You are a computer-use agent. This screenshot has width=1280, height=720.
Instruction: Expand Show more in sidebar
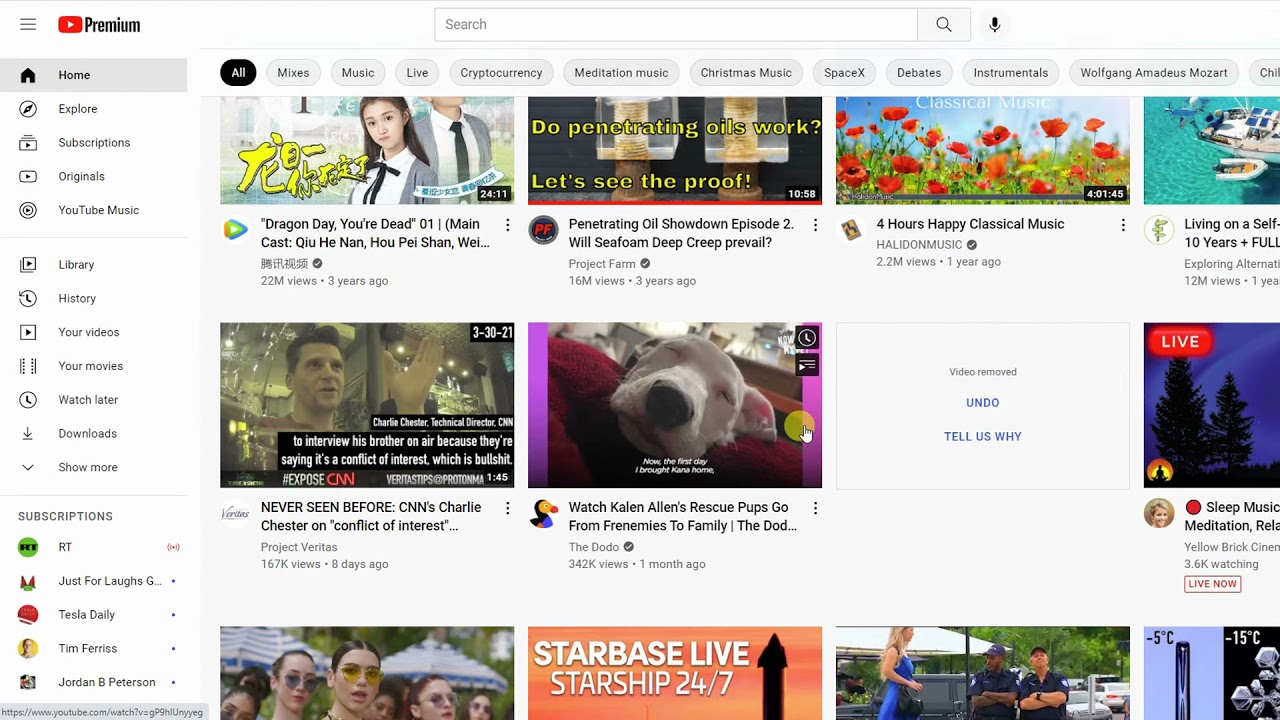click(x=88, y=467)
